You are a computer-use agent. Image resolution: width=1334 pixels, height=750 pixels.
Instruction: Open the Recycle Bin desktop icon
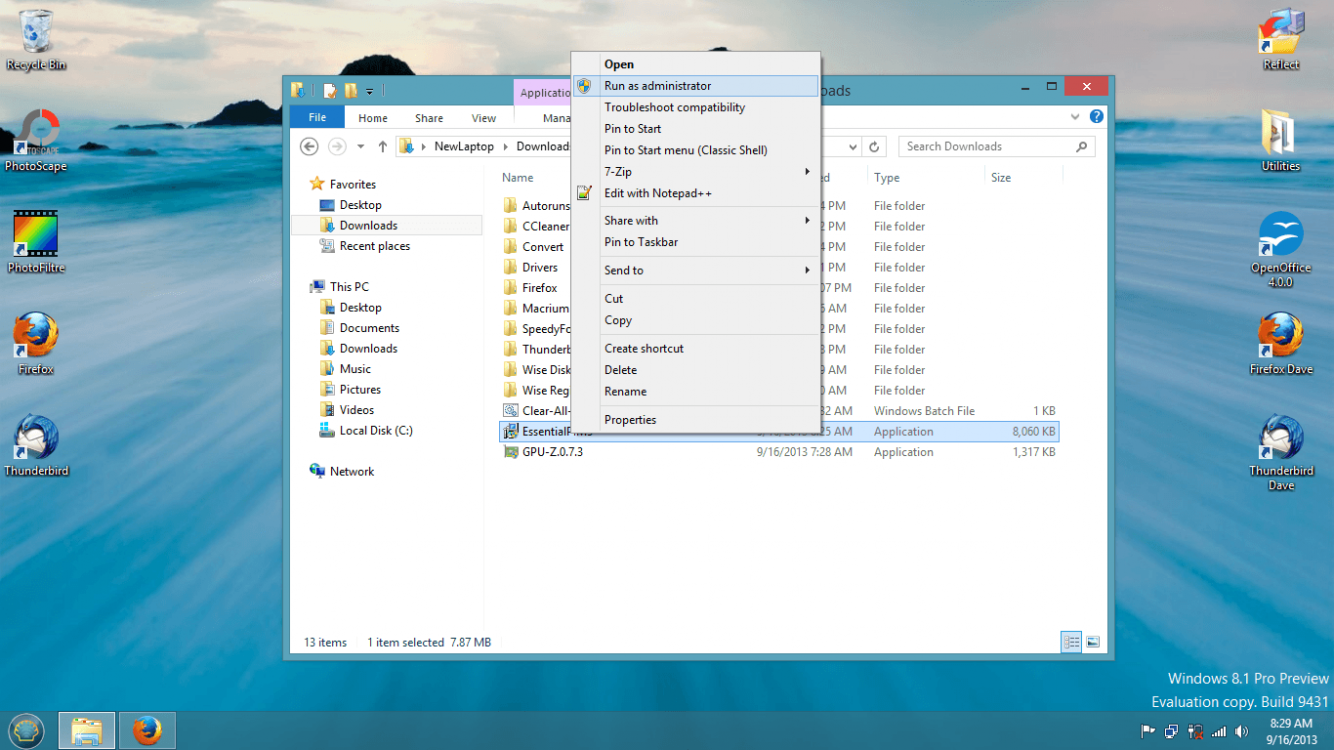(x=36, y=40)
